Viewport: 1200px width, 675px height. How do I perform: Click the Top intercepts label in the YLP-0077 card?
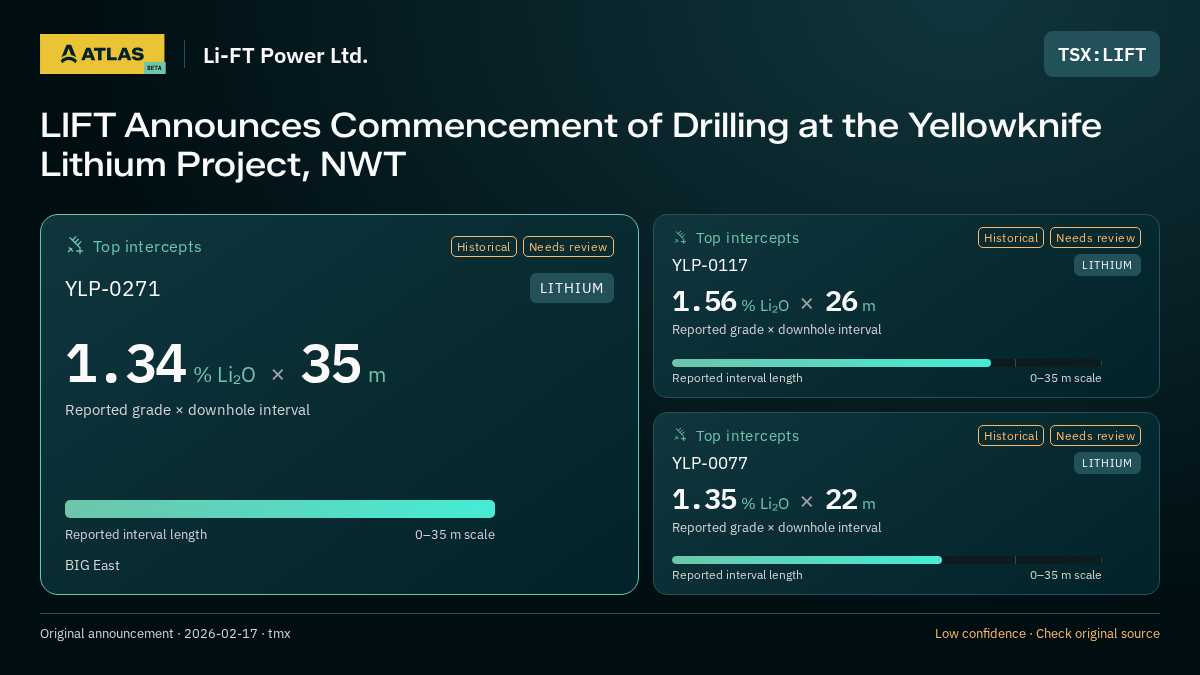tap(747, 436)
